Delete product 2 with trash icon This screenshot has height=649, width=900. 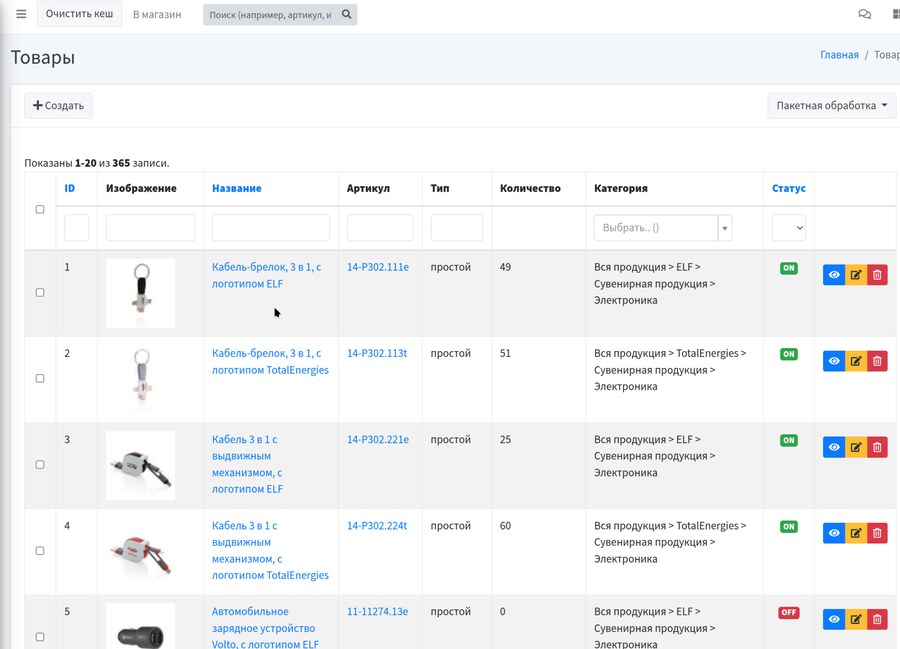click(877, 361)
